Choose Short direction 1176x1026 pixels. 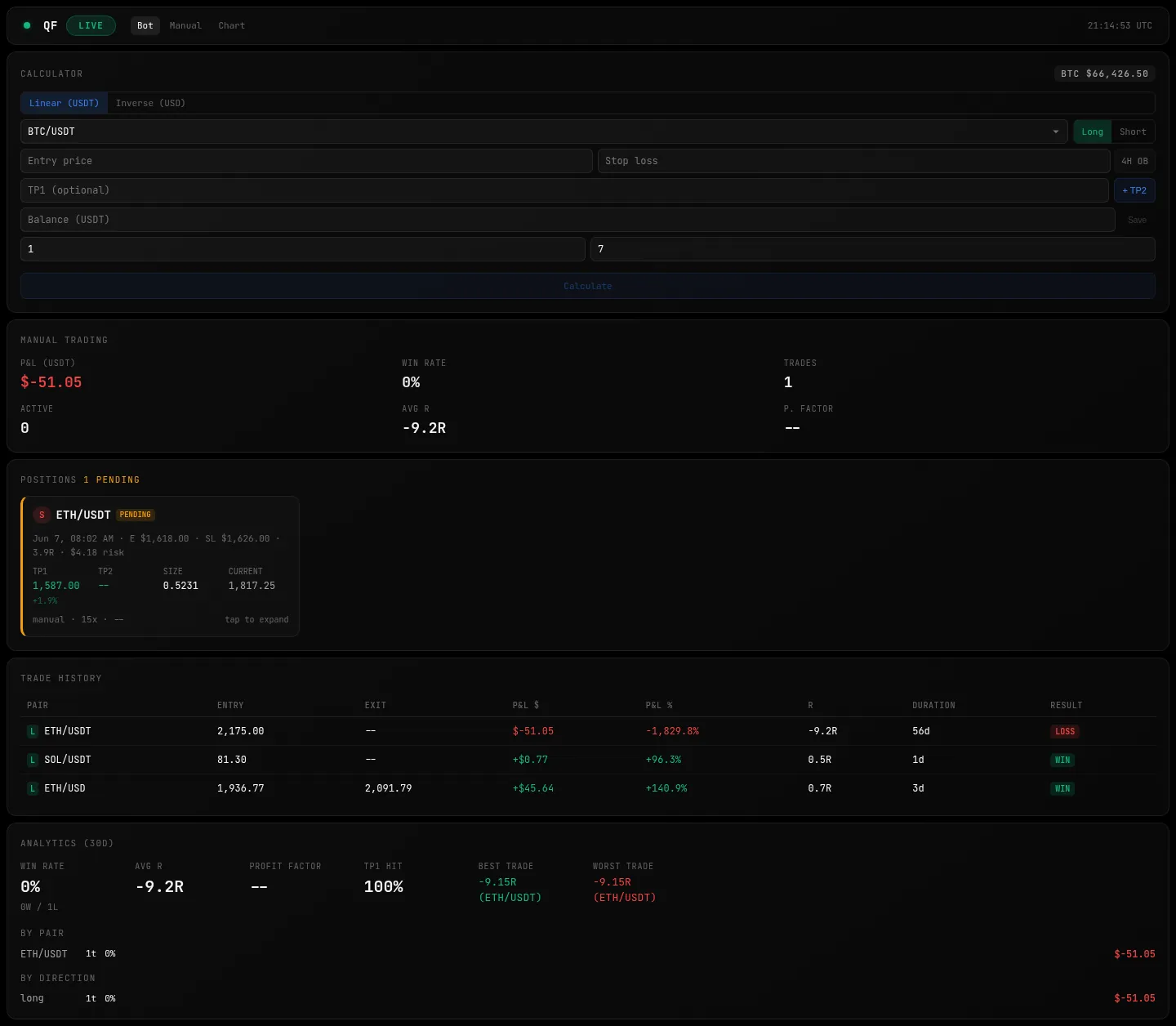coord(1133,132)
